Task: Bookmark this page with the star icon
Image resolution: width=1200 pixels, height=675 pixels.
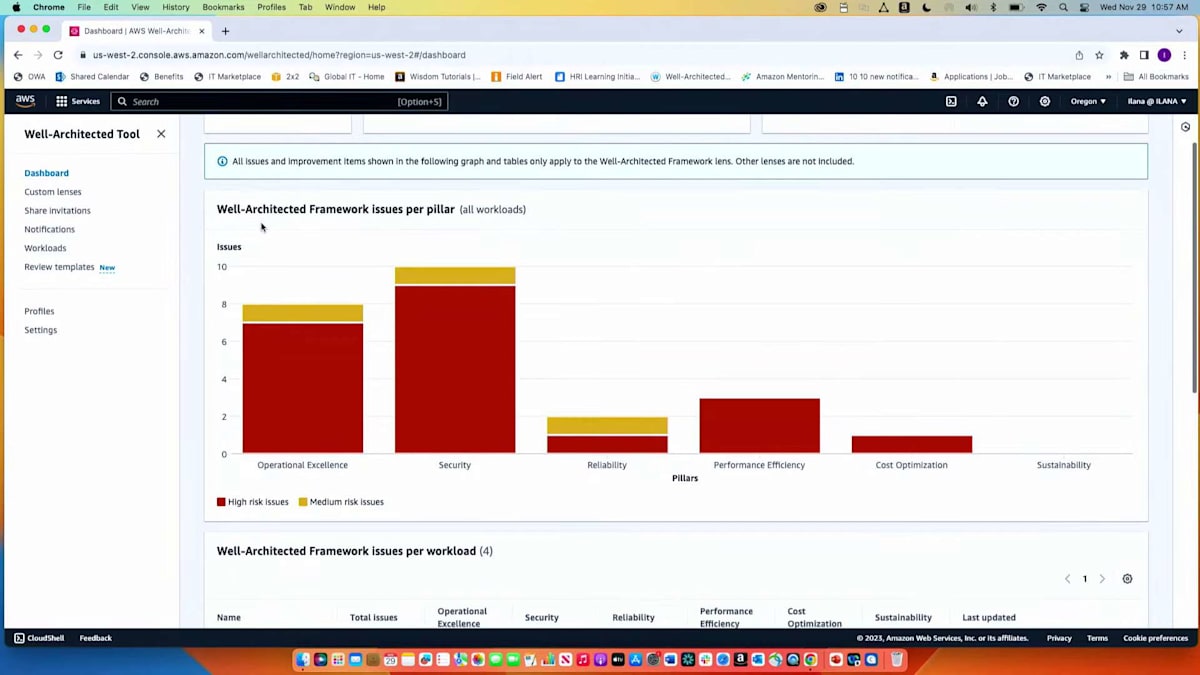Action: tap(1099, 55)
